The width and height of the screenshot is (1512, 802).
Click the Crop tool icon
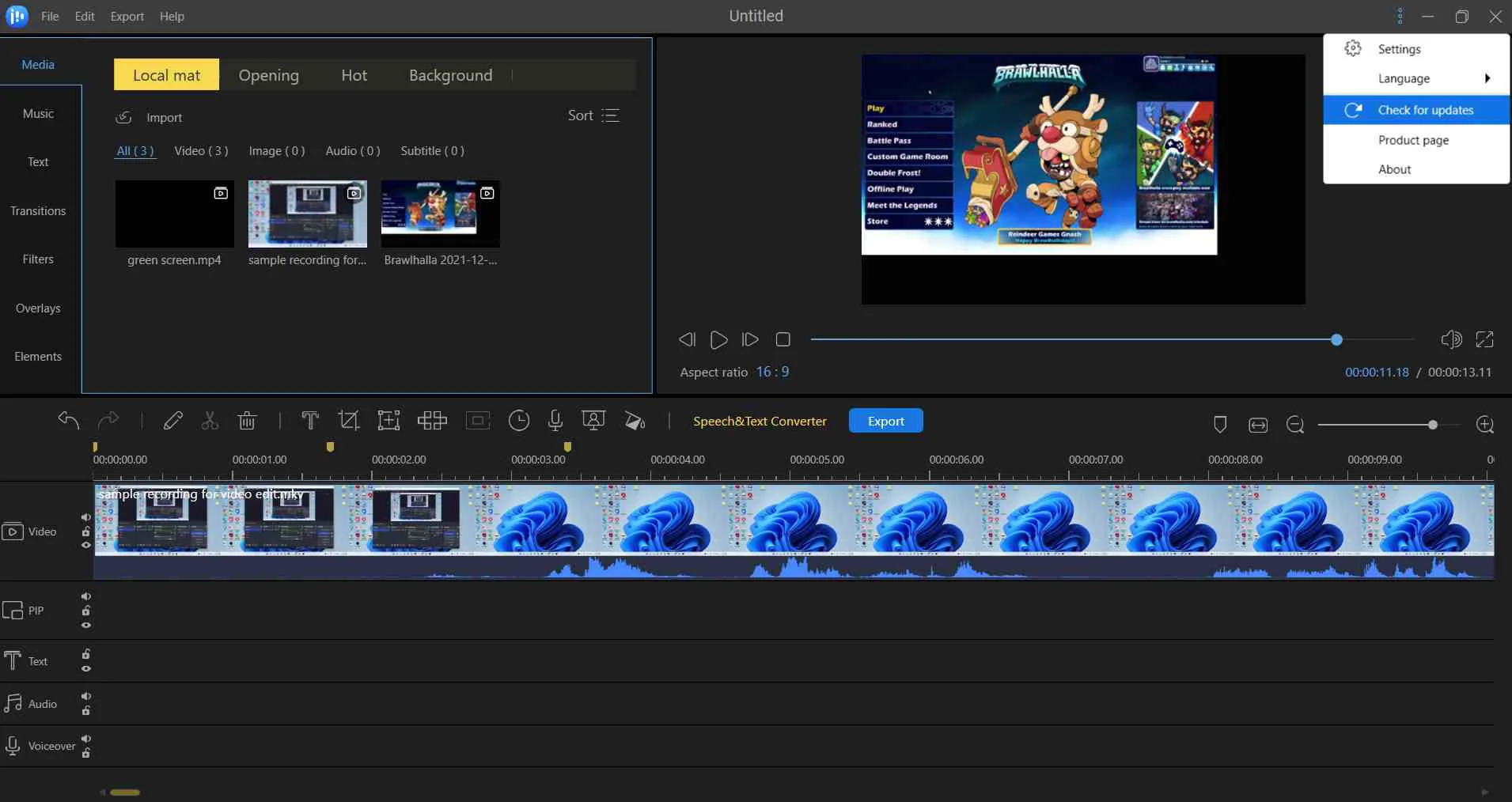pyautogui.click(x=348, y=420)
